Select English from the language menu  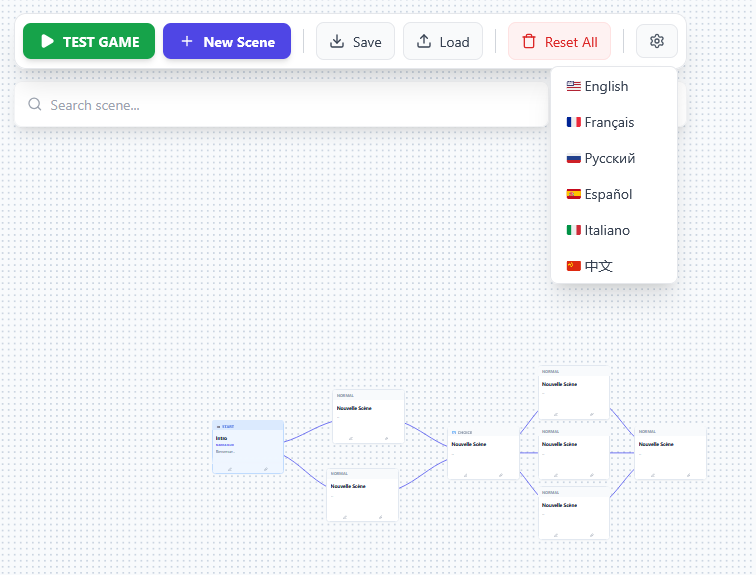pyautogui.click(x=614, y=86)
